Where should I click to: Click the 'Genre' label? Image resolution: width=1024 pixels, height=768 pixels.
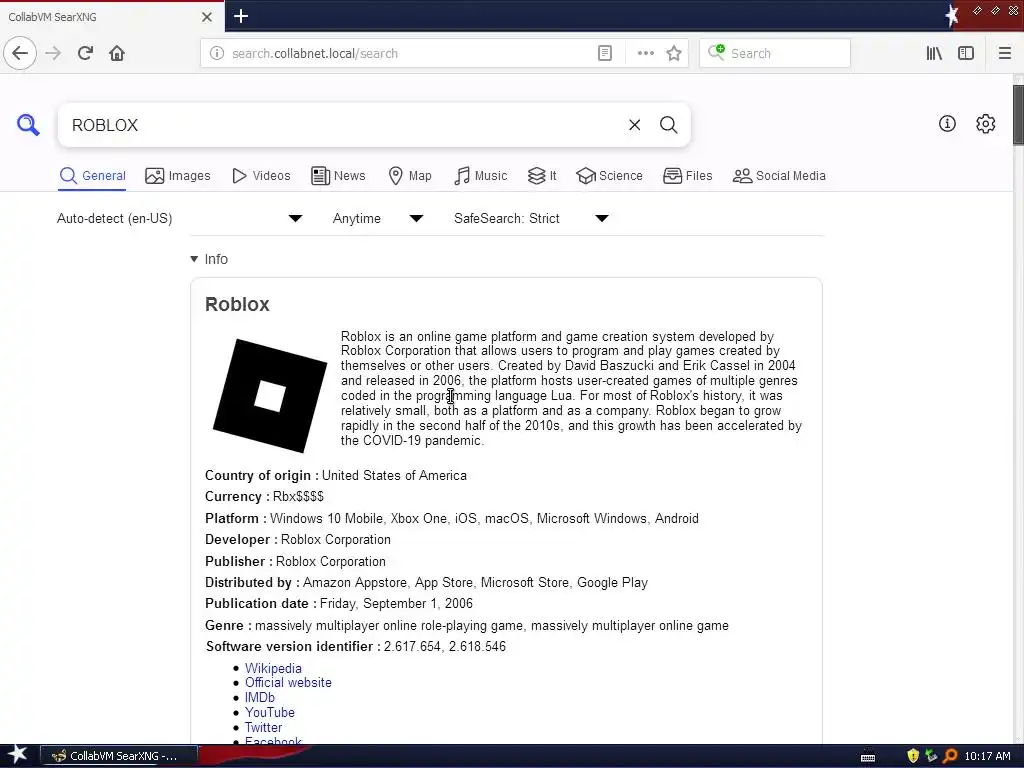tap(228, 625)
